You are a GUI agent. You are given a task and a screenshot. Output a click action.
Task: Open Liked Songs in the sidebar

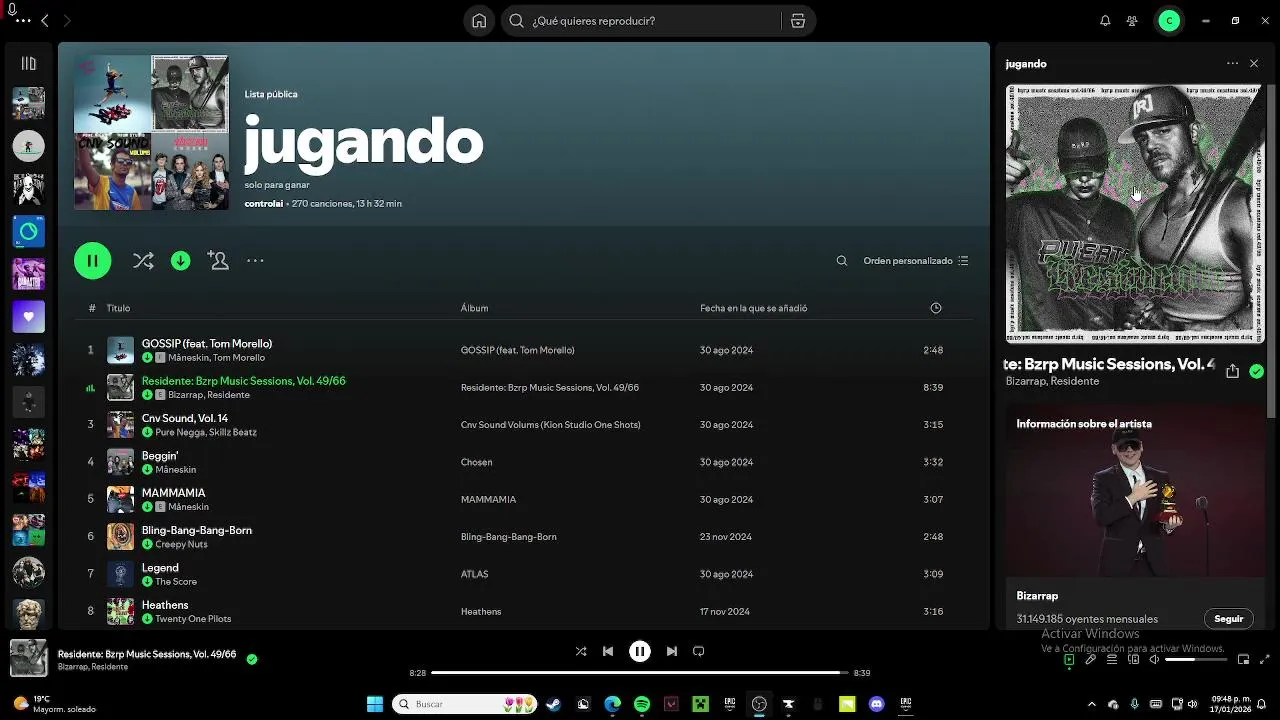(x=28, y=317)
